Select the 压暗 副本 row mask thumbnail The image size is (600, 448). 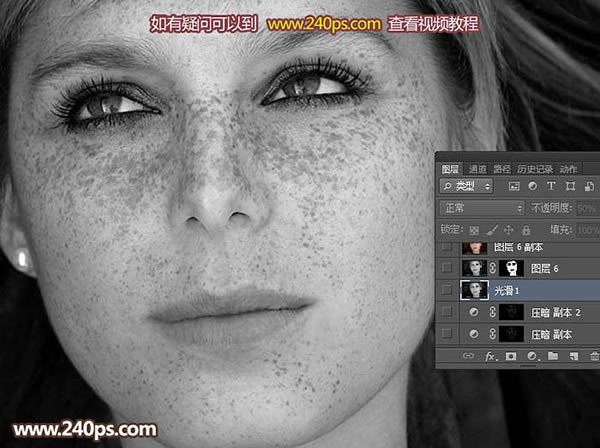coord(511,334)
